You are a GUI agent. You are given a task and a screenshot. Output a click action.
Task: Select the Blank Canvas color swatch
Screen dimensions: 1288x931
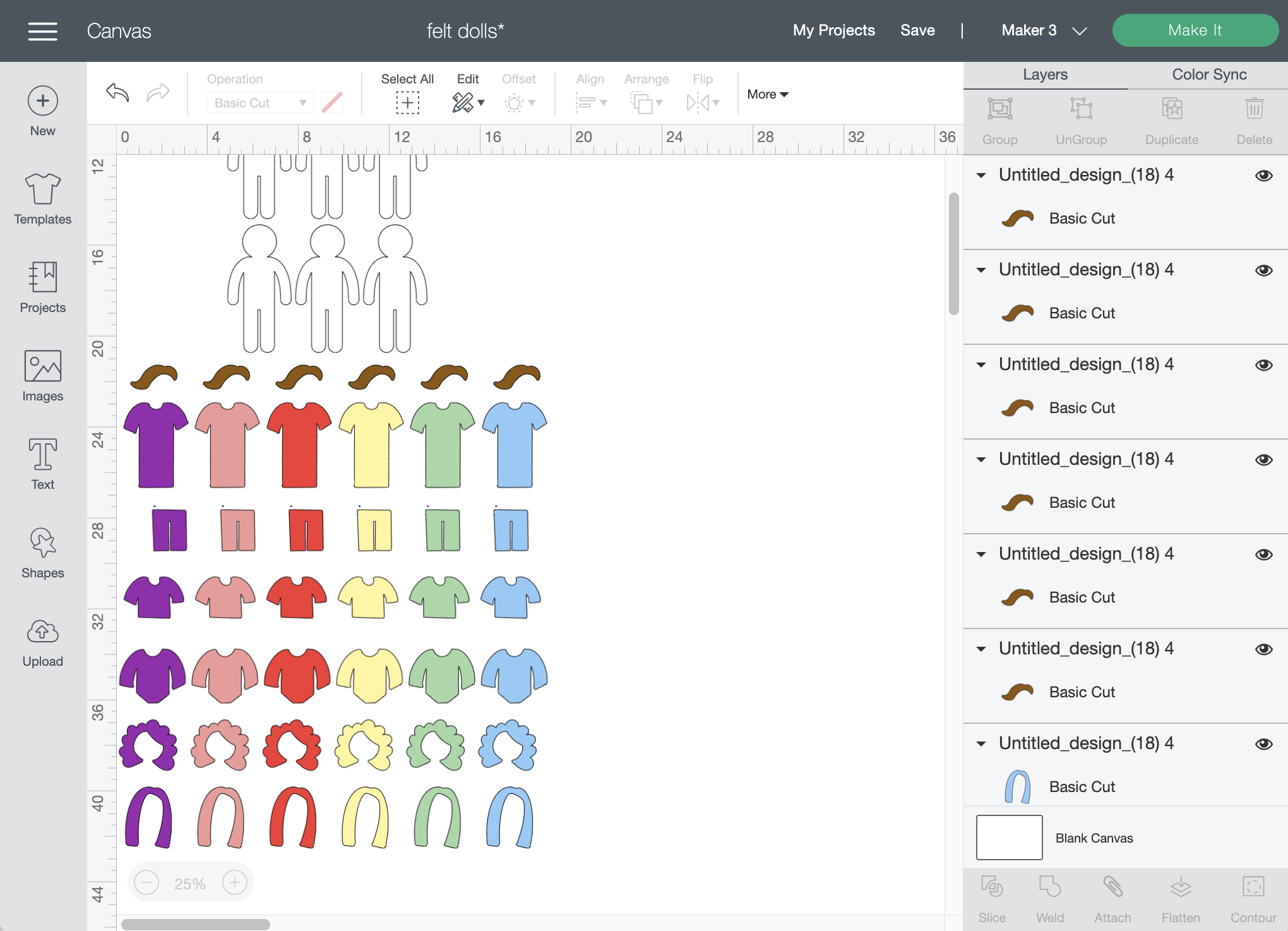pos(1009,838)
